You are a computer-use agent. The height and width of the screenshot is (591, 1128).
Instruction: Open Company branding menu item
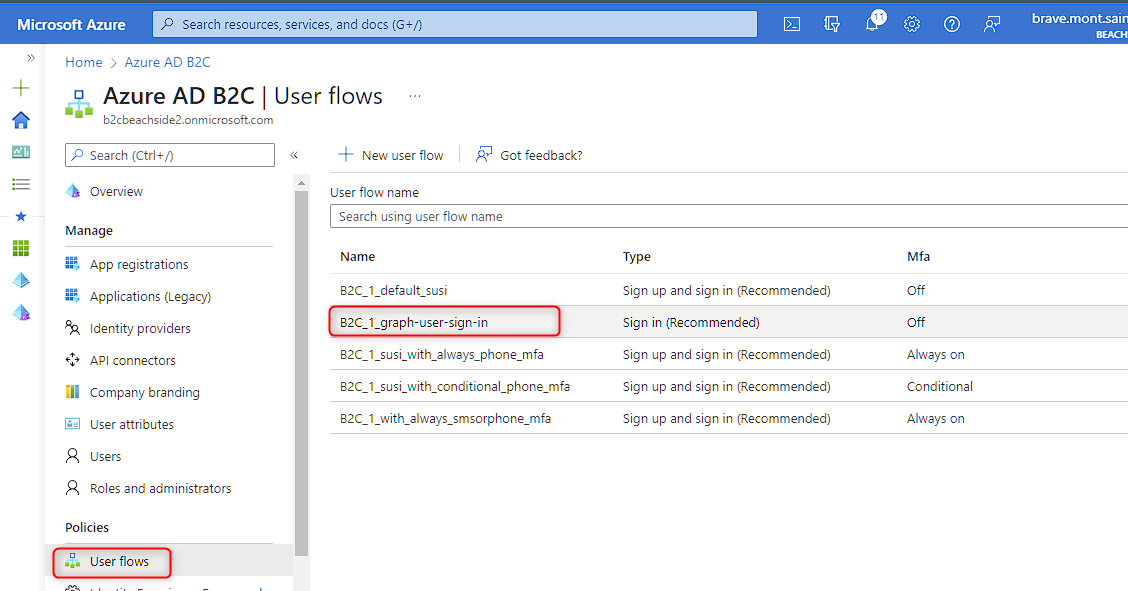145,393
